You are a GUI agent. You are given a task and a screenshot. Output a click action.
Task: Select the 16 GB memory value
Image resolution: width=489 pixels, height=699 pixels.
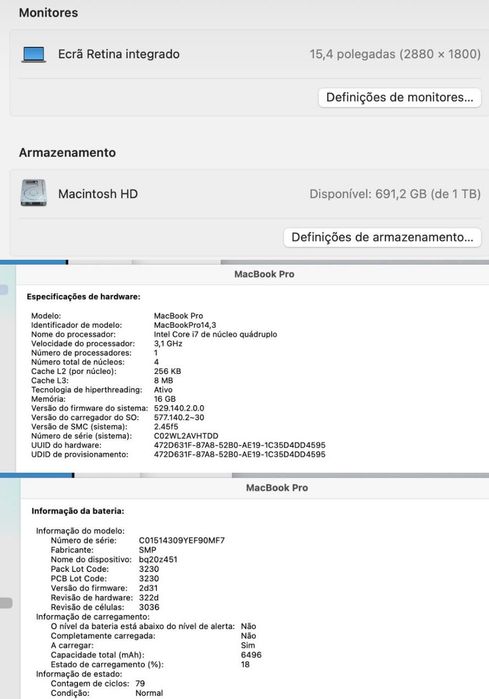(164, 399)
